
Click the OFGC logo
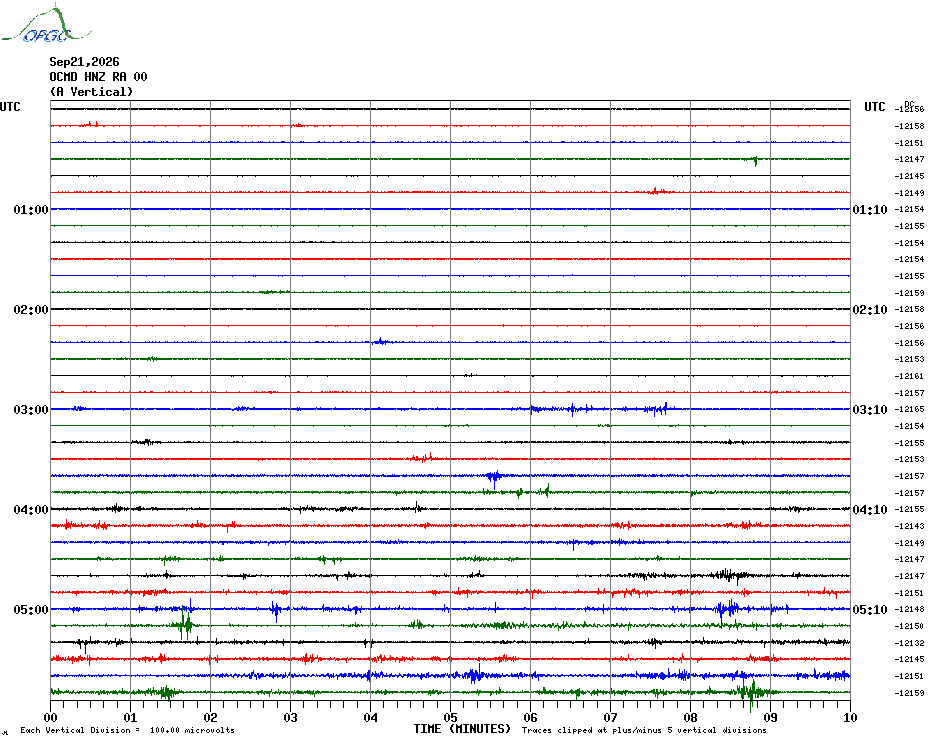pos(46,24)
